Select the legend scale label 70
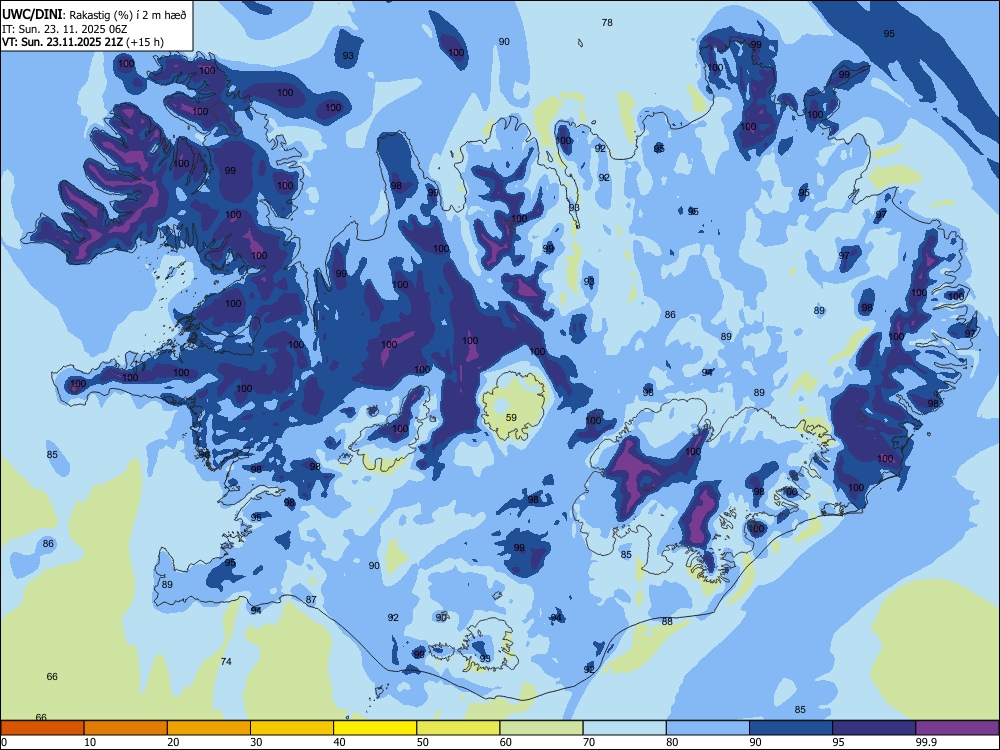This screenshot has width=1000, height=750. [x=589, y=742]
